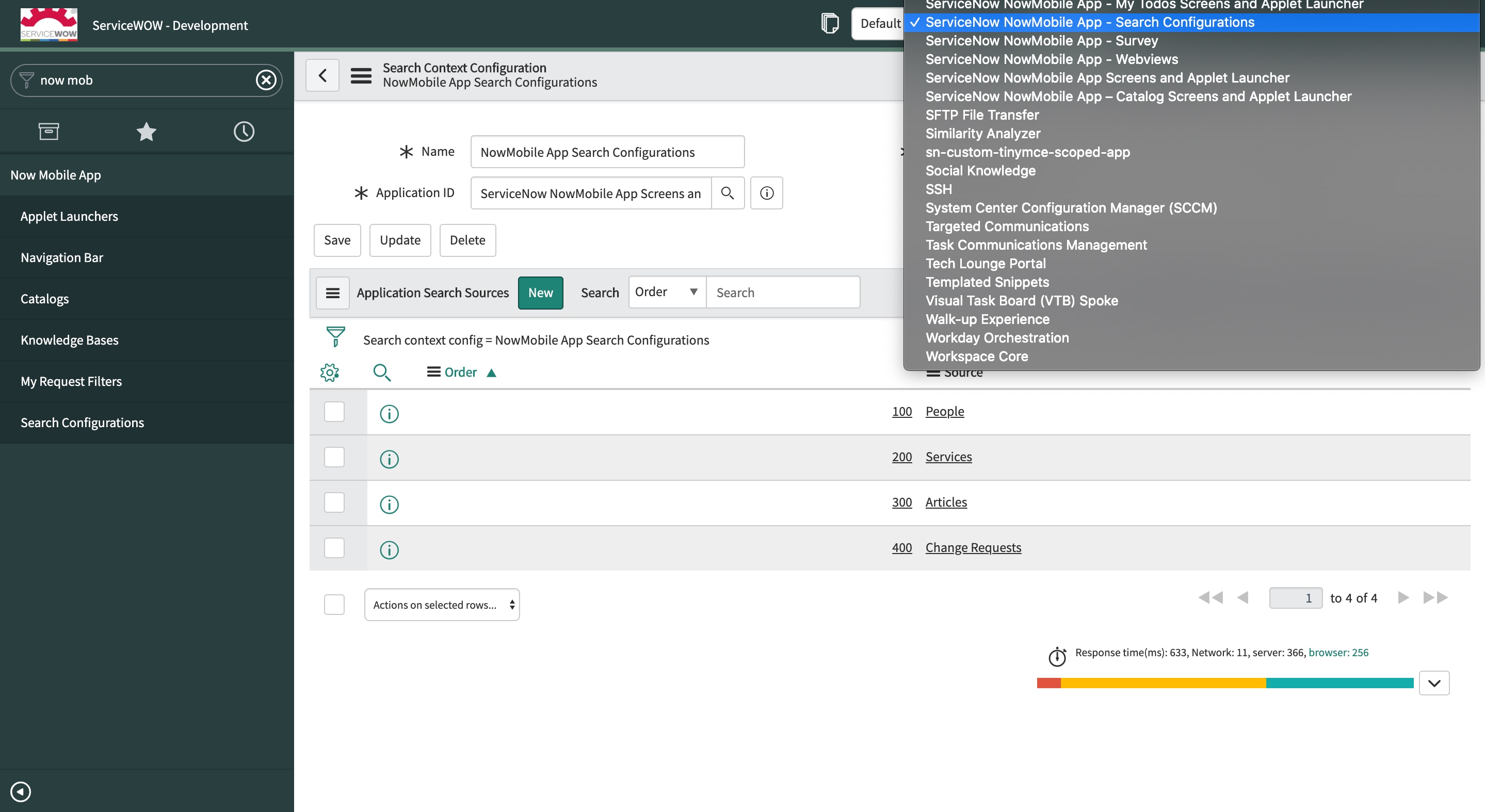Click the filter funnel in navigator search
Viewport: 1485px width, 812px height.
point(26,80)
